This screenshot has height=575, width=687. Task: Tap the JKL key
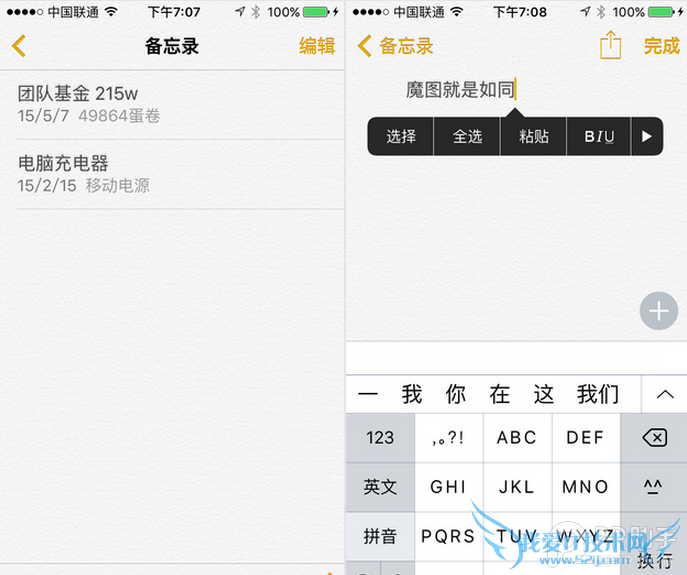pos(517,487)
